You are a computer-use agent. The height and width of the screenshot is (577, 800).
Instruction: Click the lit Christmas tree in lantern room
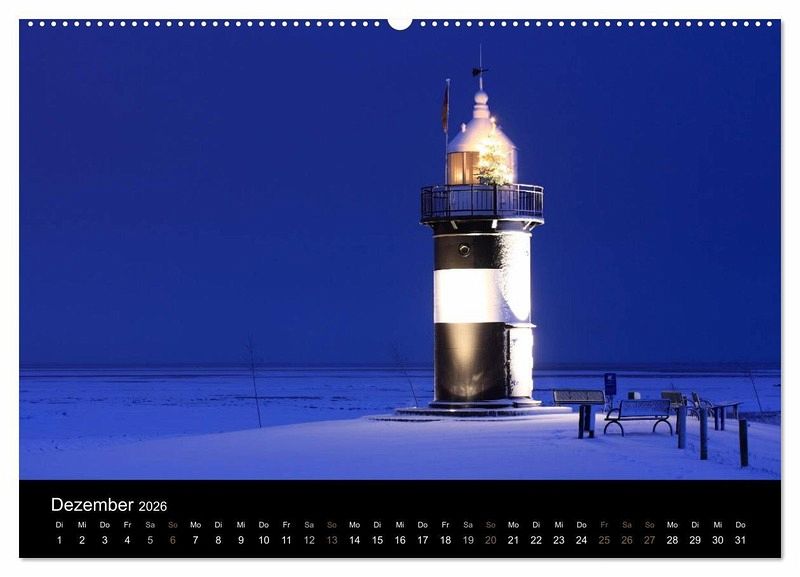pos(493,162)
